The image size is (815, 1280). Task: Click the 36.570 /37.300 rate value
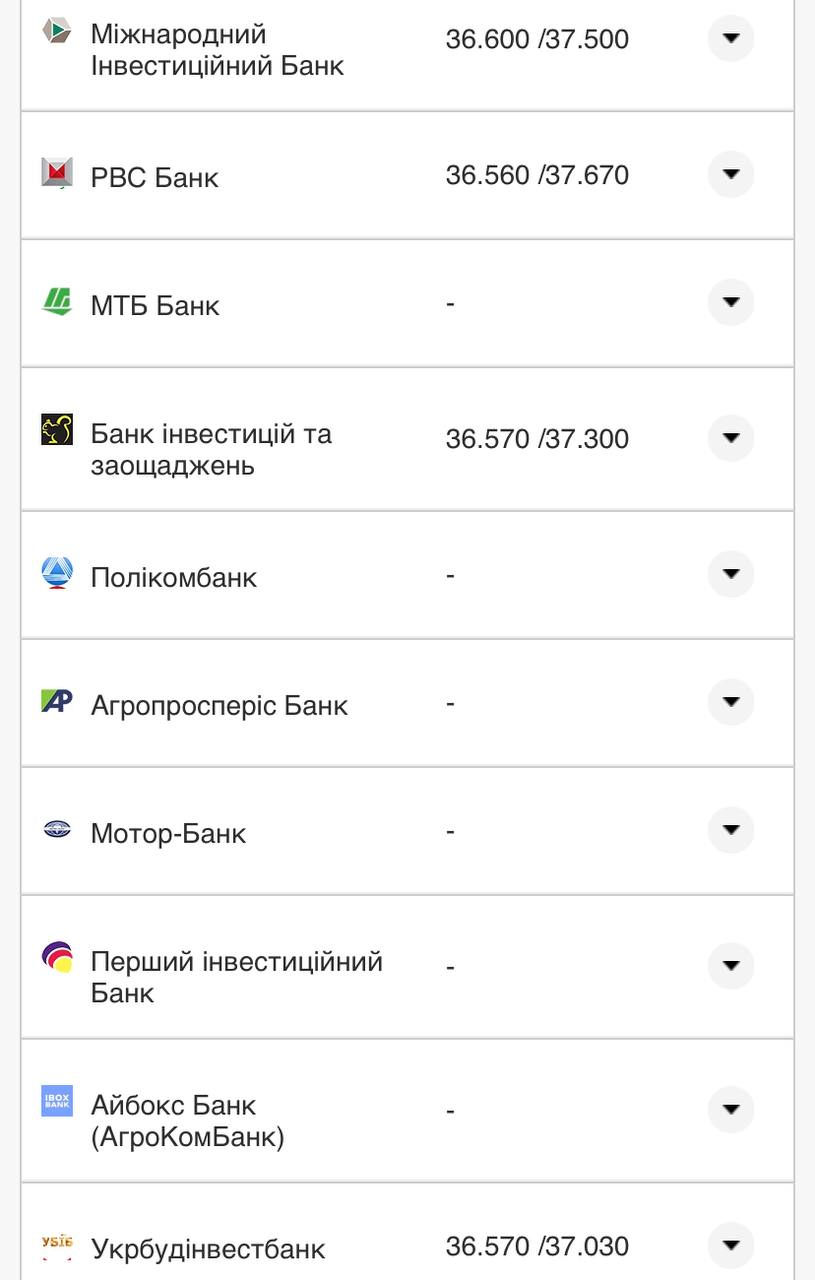coord(538,438)
